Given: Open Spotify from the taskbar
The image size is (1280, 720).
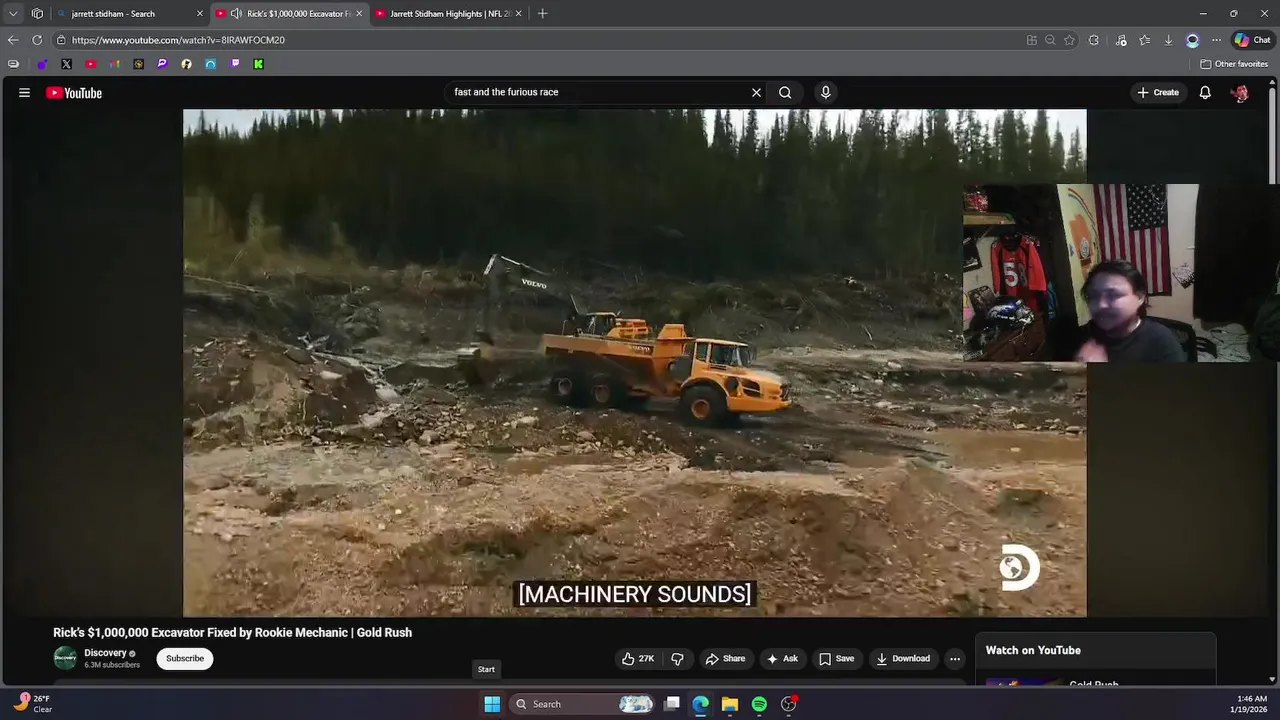Looking at the screenshot, I should 759,704.
